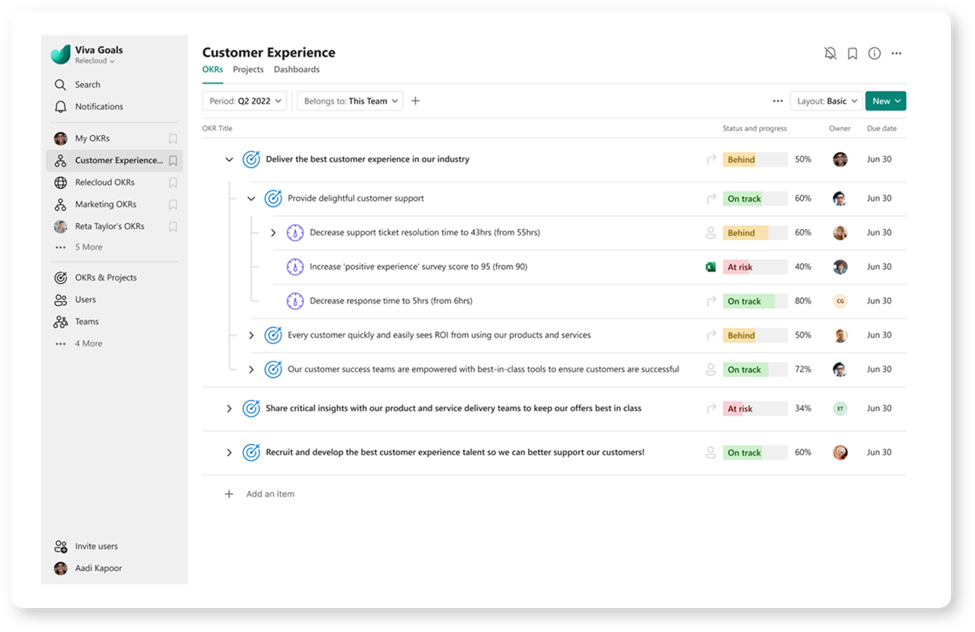Switch to the Dashboards tab
This screenshot has height=632, width=975.
[297, 70]
